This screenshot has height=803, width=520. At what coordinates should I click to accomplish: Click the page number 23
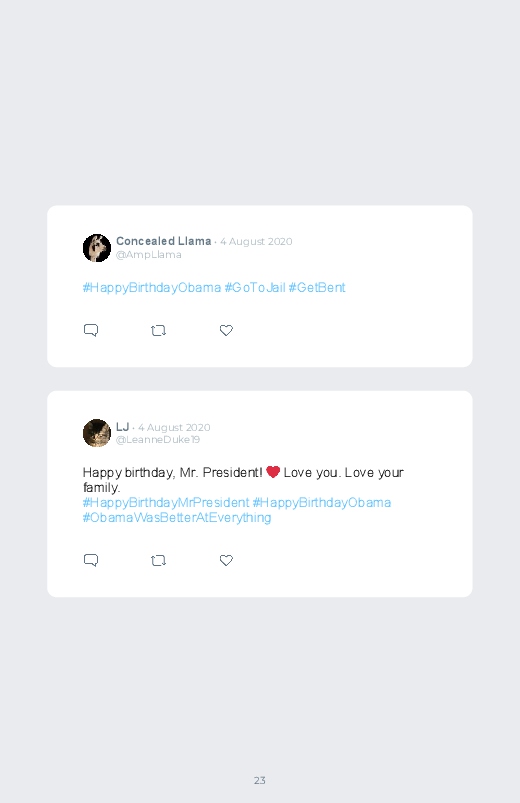260,780
